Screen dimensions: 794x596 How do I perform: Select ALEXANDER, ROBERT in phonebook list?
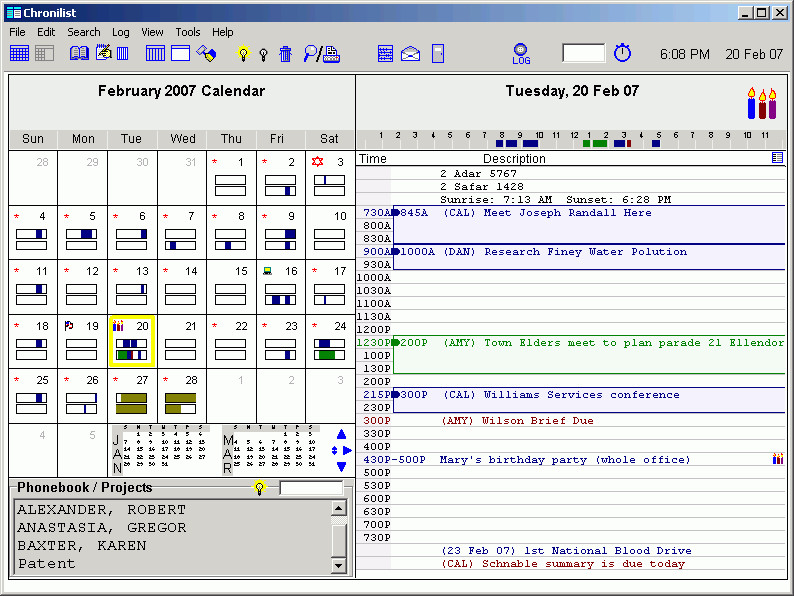(x=101, y=510)
